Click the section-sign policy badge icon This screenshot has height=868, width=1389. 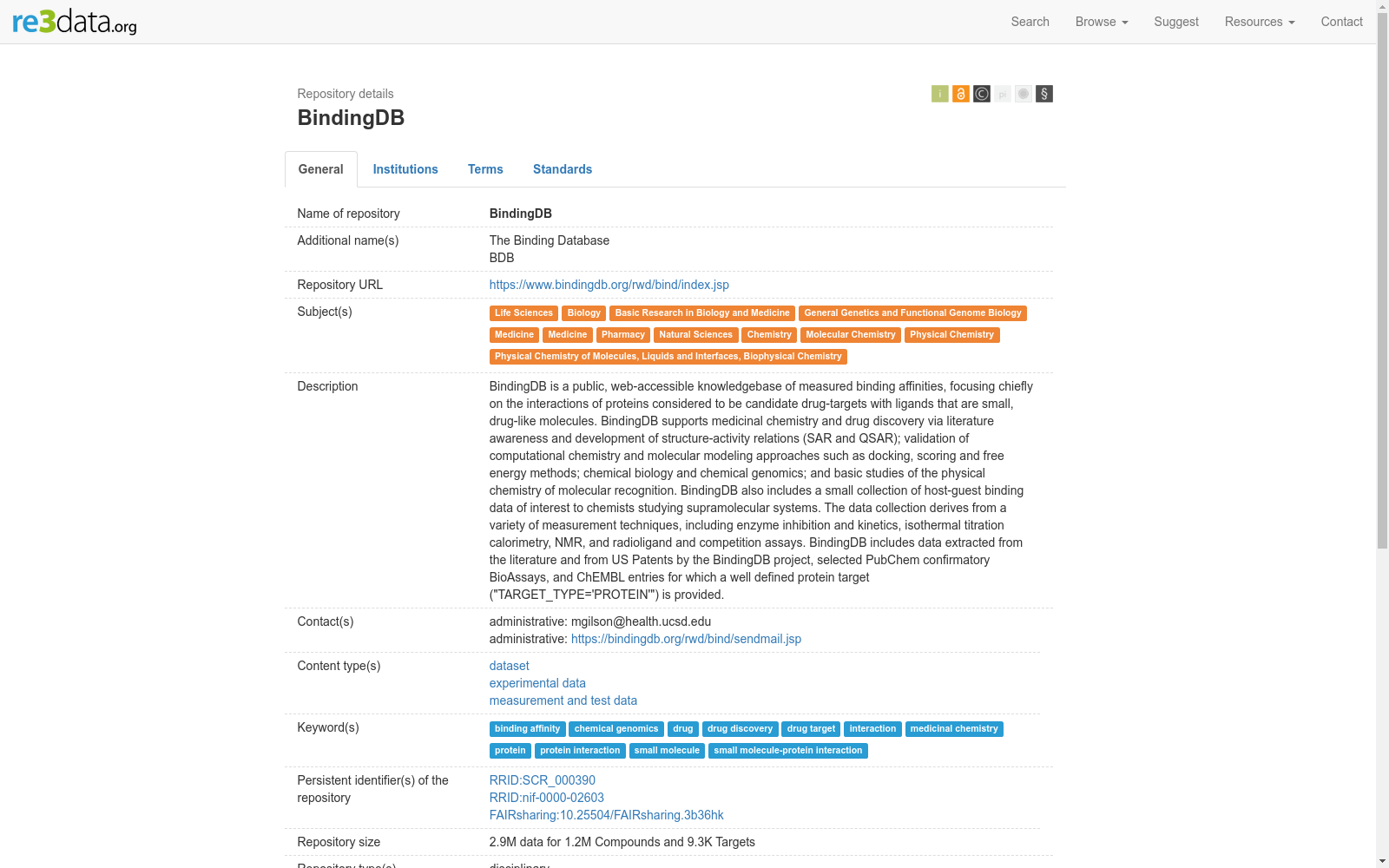pos(1044,94)
